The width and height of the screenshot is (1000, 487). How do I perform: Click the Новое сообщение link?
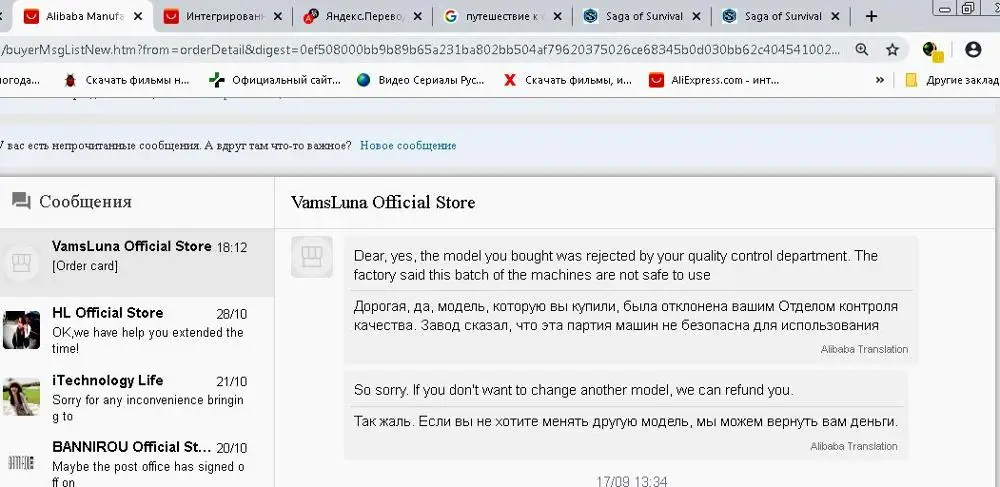click(408, 145)
